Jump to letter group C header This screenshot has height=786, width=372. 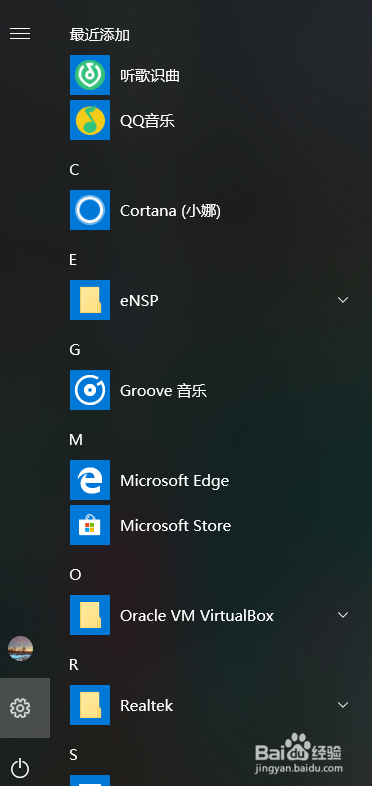coord(74,170)
